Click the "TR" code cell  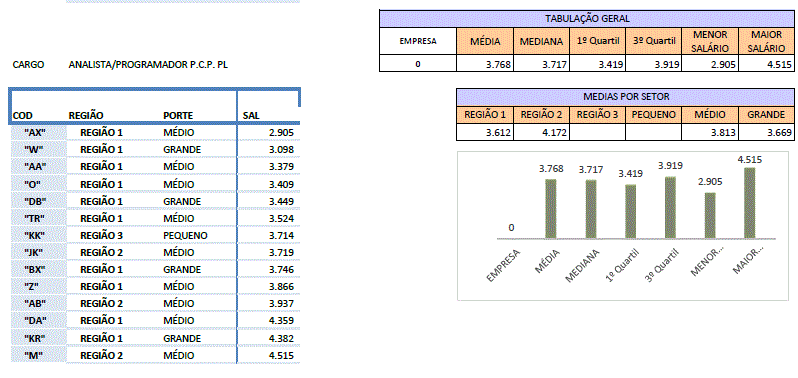(39, 218)
